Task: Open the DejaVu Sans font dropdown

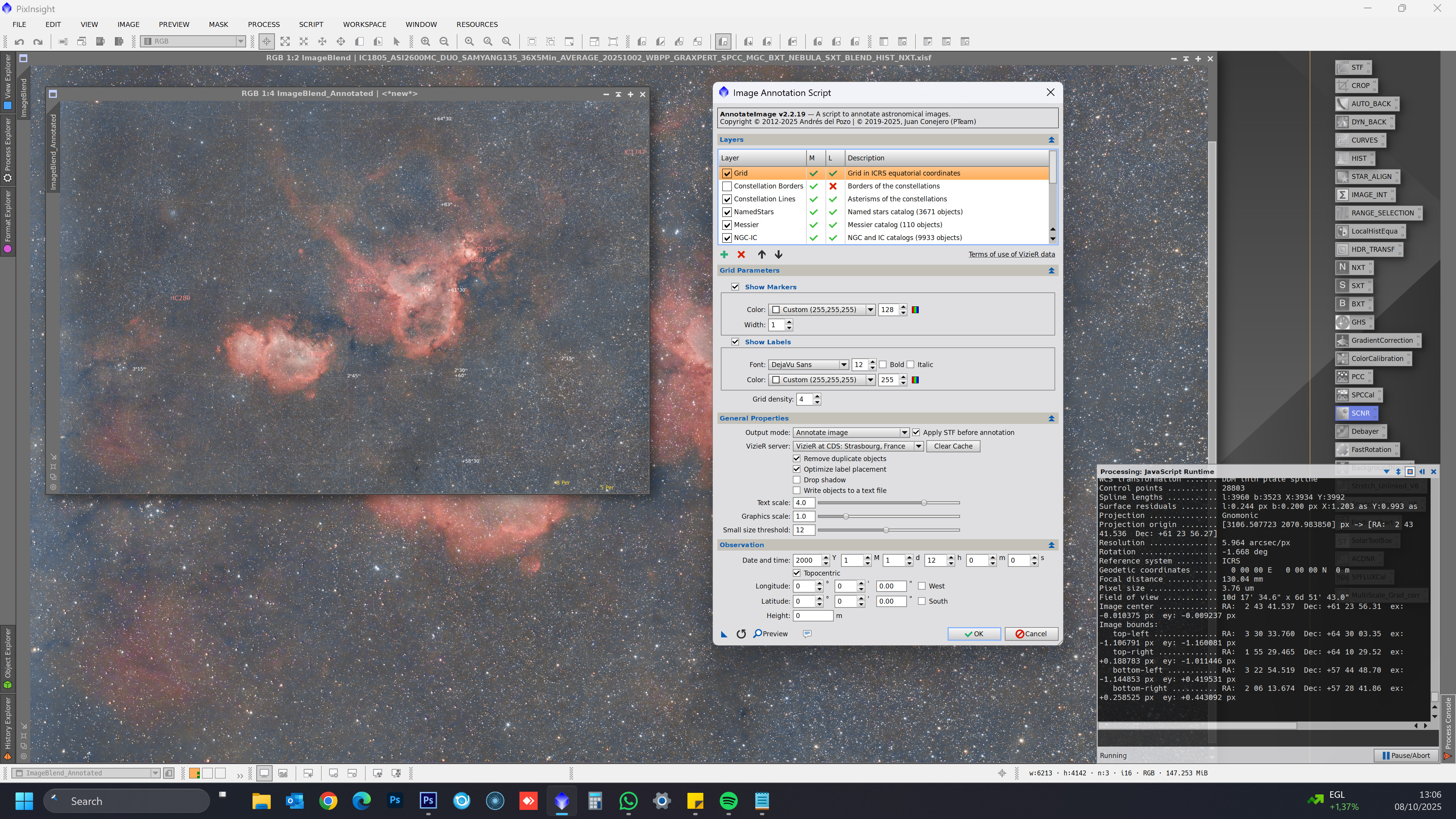Action: 808,364
